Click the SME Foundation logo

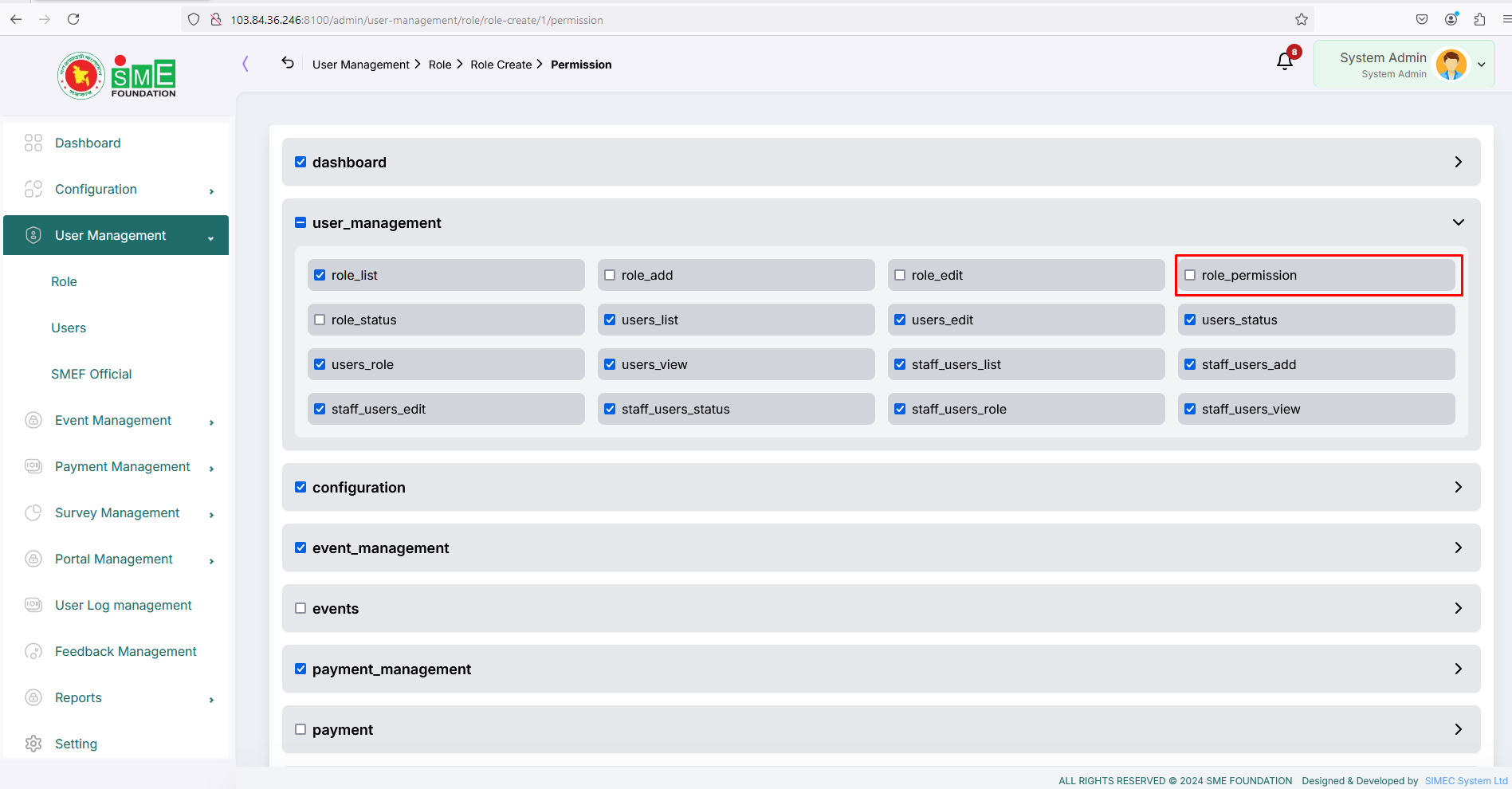click(116, 76)
